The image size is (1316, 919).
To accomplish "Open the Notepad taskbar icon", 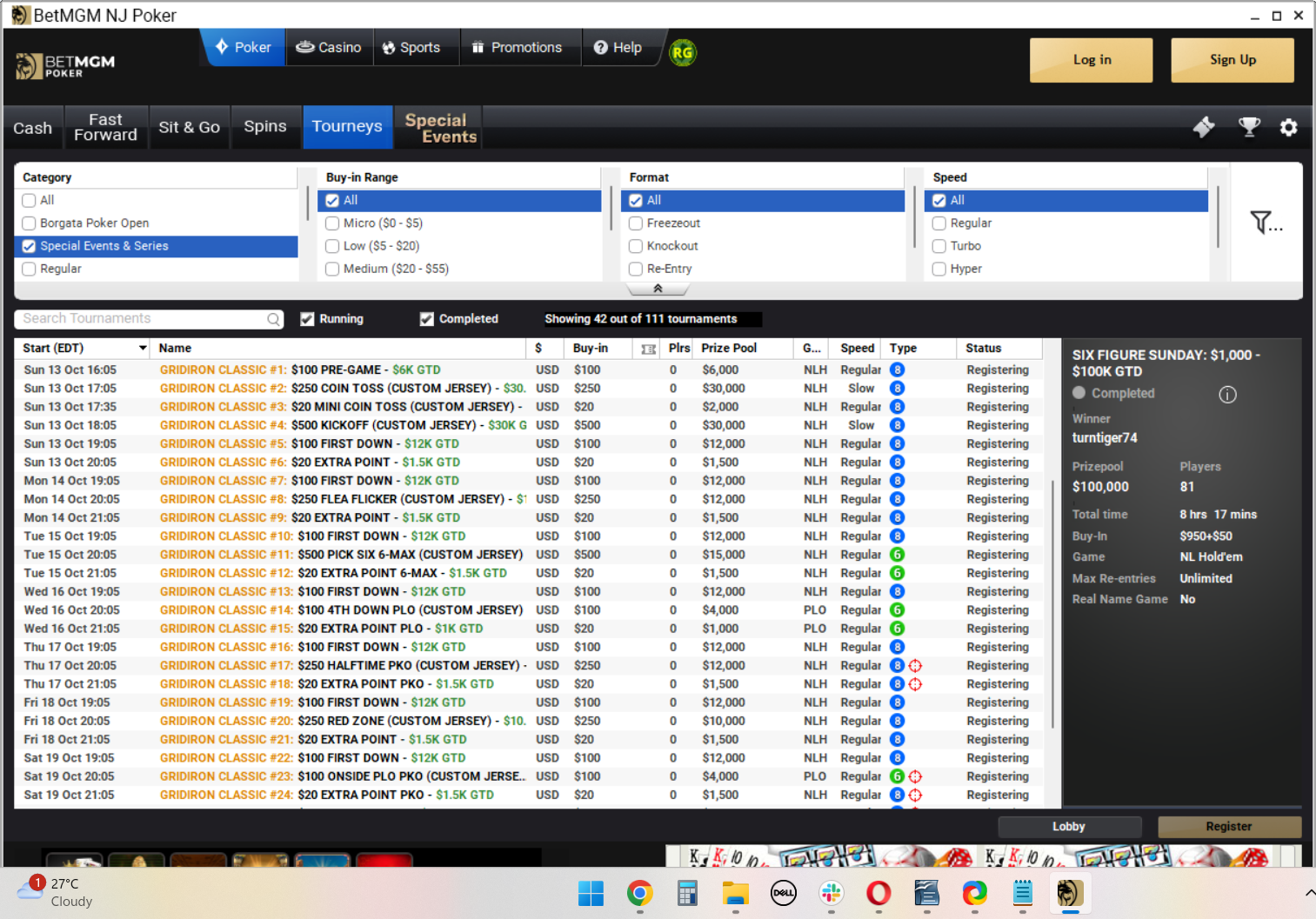I will click(1022, 893).
